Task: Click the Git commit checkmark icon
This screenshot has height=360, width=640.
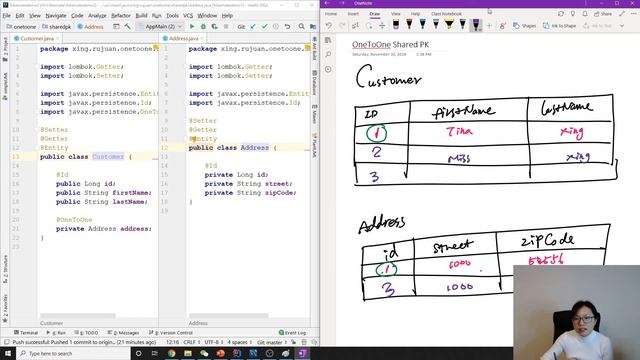Action: click(264, 27)
